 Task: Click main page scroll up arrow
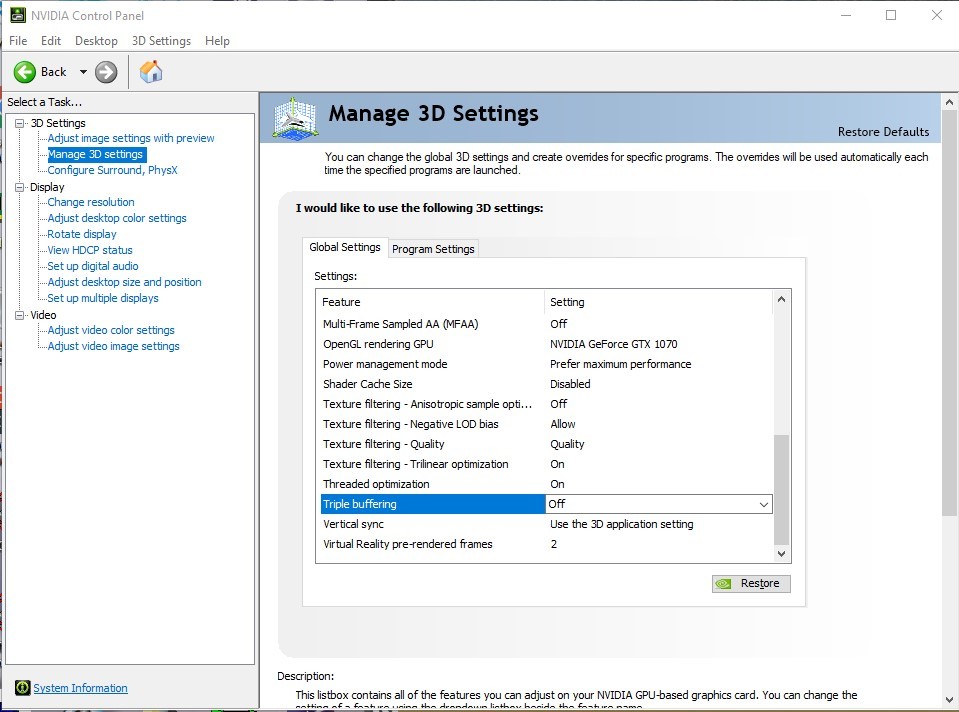pyautogui.click(x=949, y=102)
